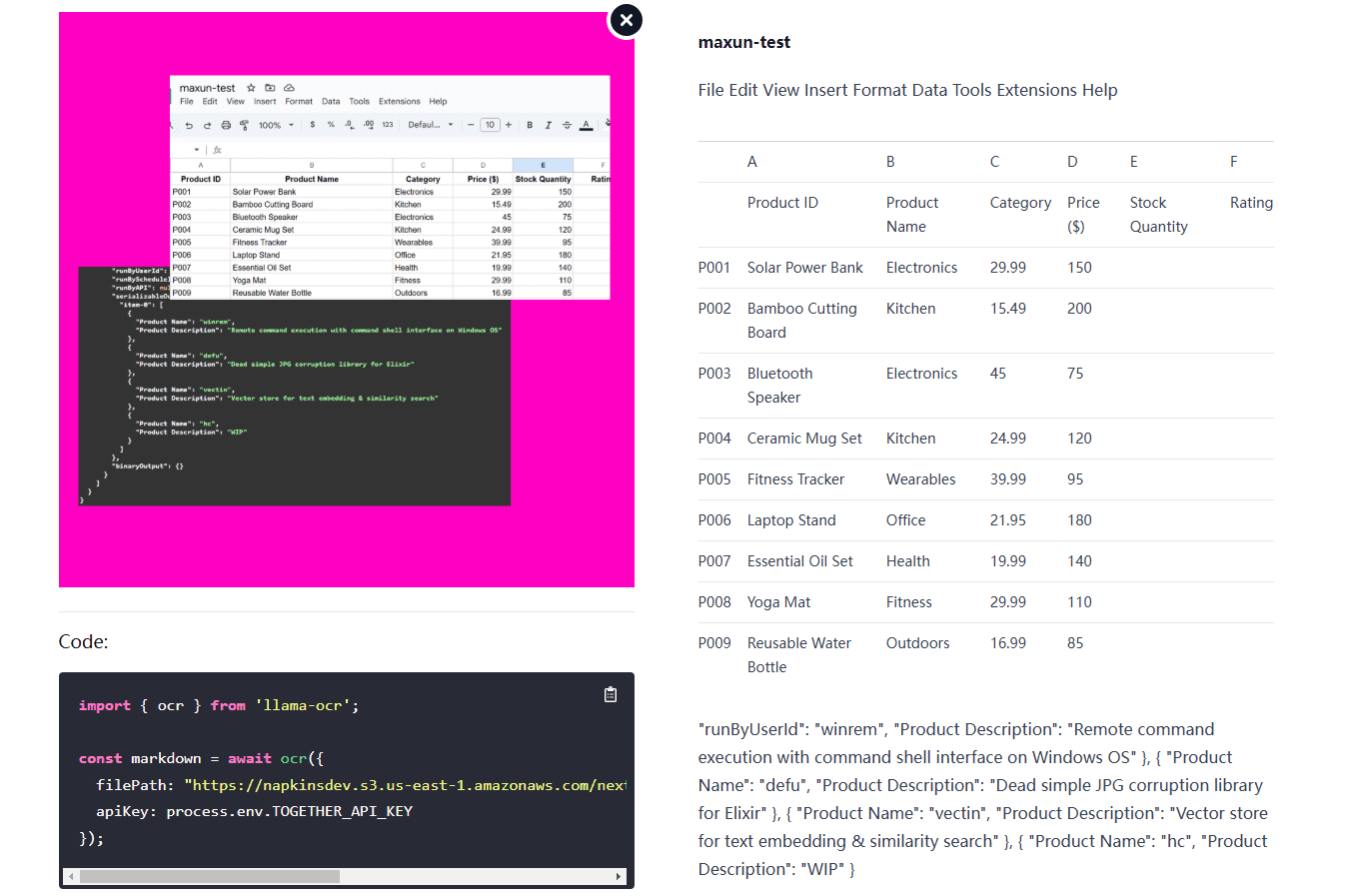Click the 'Ceramic Mug Set' cell

point(804,439)
